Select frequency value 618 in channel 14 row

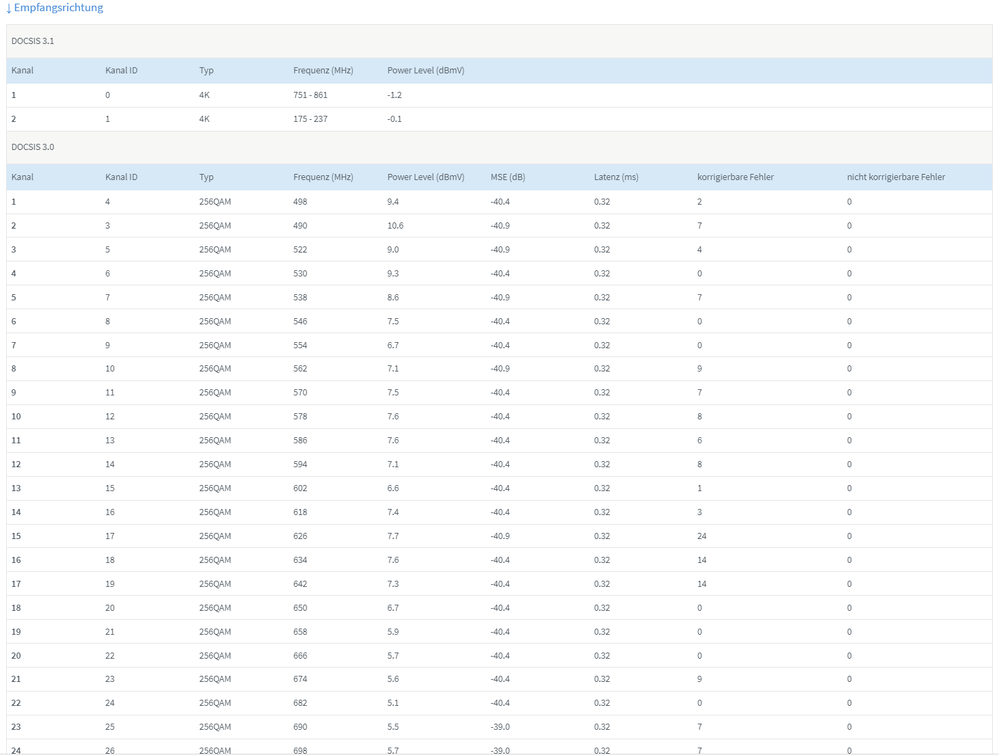click(300, 512)
